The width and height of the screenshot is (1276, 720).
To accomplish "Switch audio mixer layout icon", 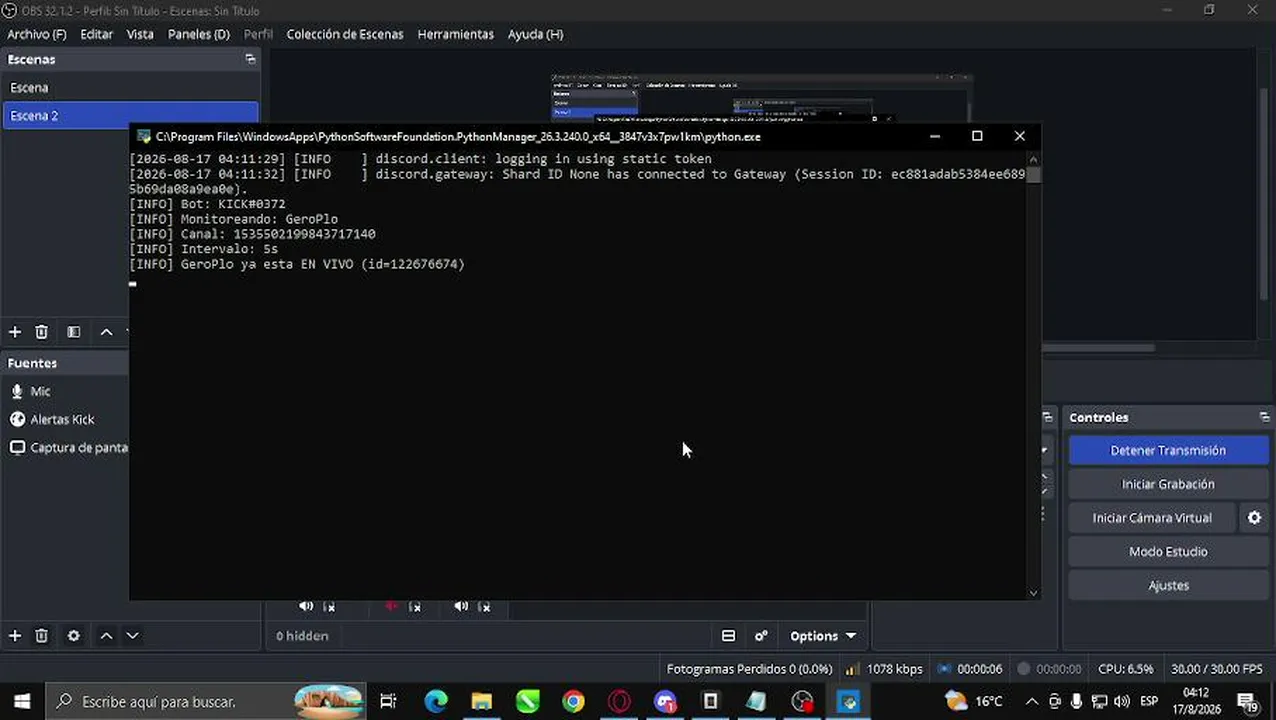I will click(x=728, y=636).
